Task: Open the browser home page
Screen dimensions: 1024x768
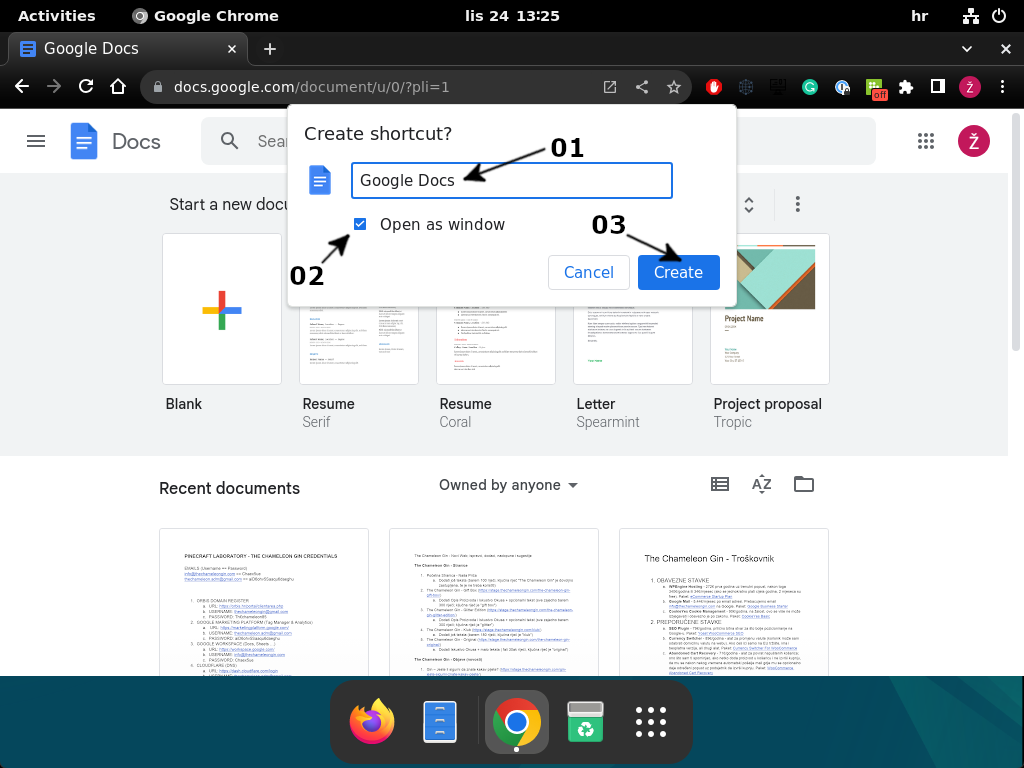Action: pos(118,87)
